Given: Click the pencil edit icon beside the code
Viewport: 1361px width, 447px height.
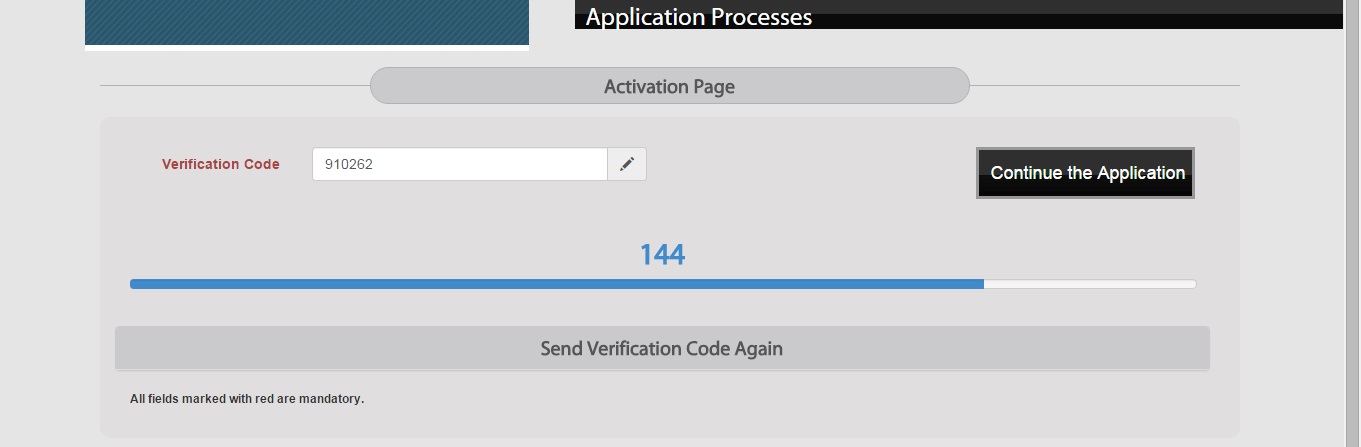Looking at the screenshot, I should click(627, 165).
